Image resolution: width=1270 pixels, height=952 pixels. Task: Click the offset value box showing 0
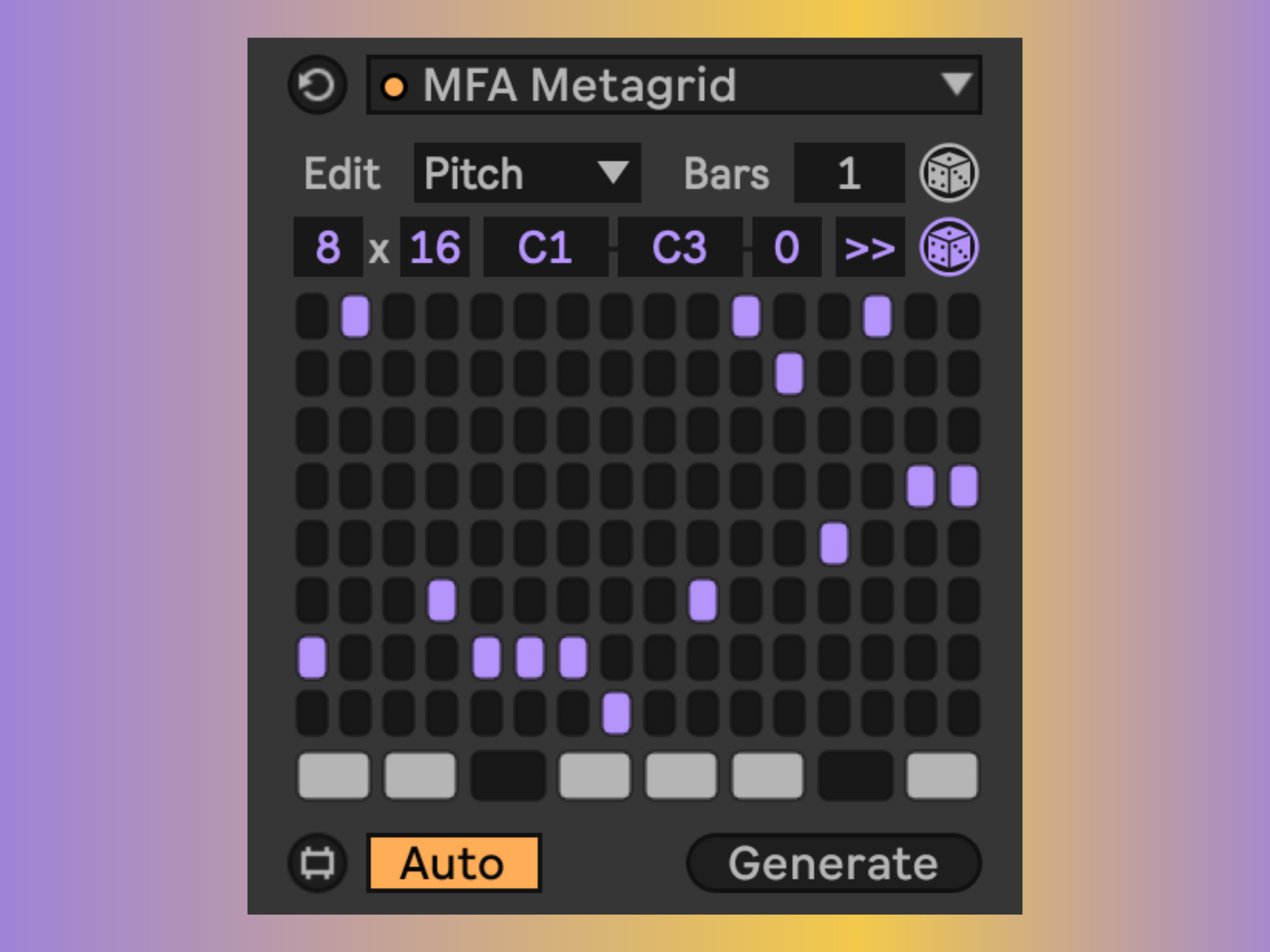(x=787, y=247)
